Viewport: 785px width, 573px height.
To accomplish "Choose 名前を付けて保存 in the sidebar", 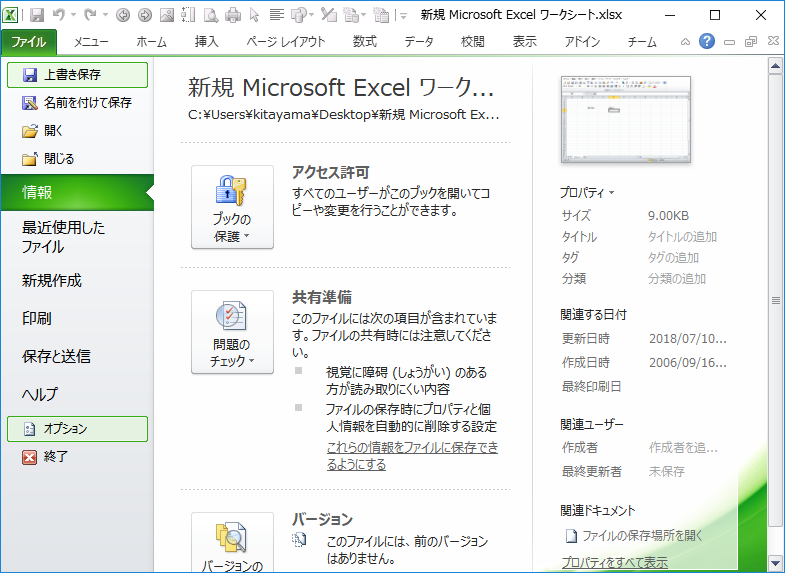I will click(78, 103).
